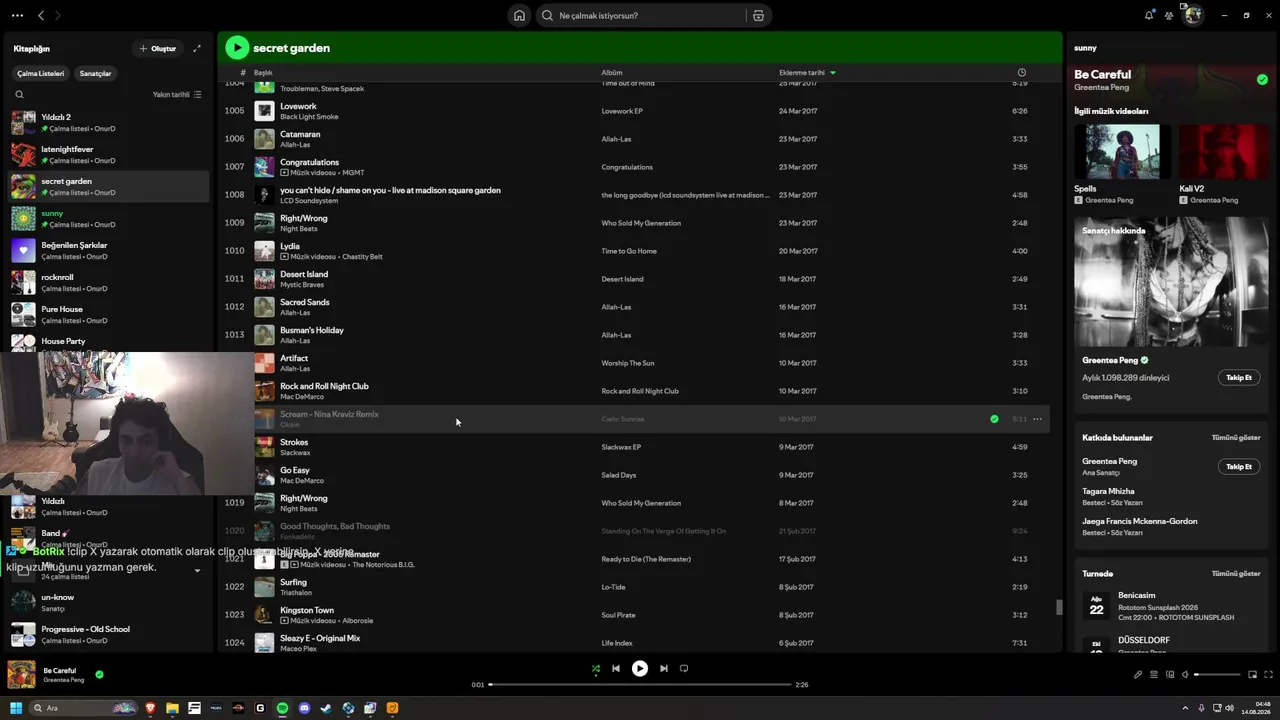Skip to next track
1280x720 pixels.
pyautogui.click(x=664, y=669)
